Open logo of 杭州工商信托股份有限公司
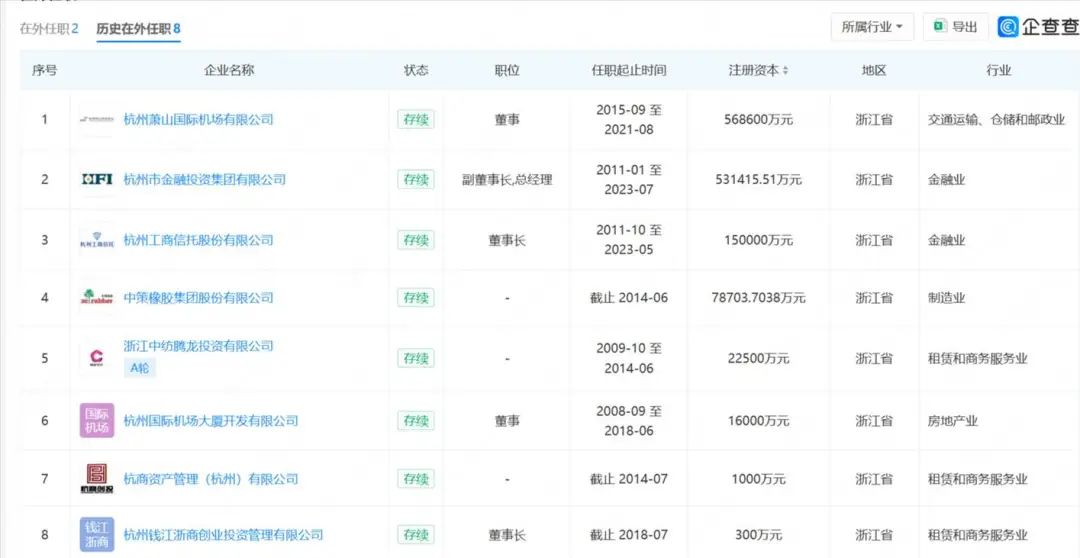 (x=96, y=240)
